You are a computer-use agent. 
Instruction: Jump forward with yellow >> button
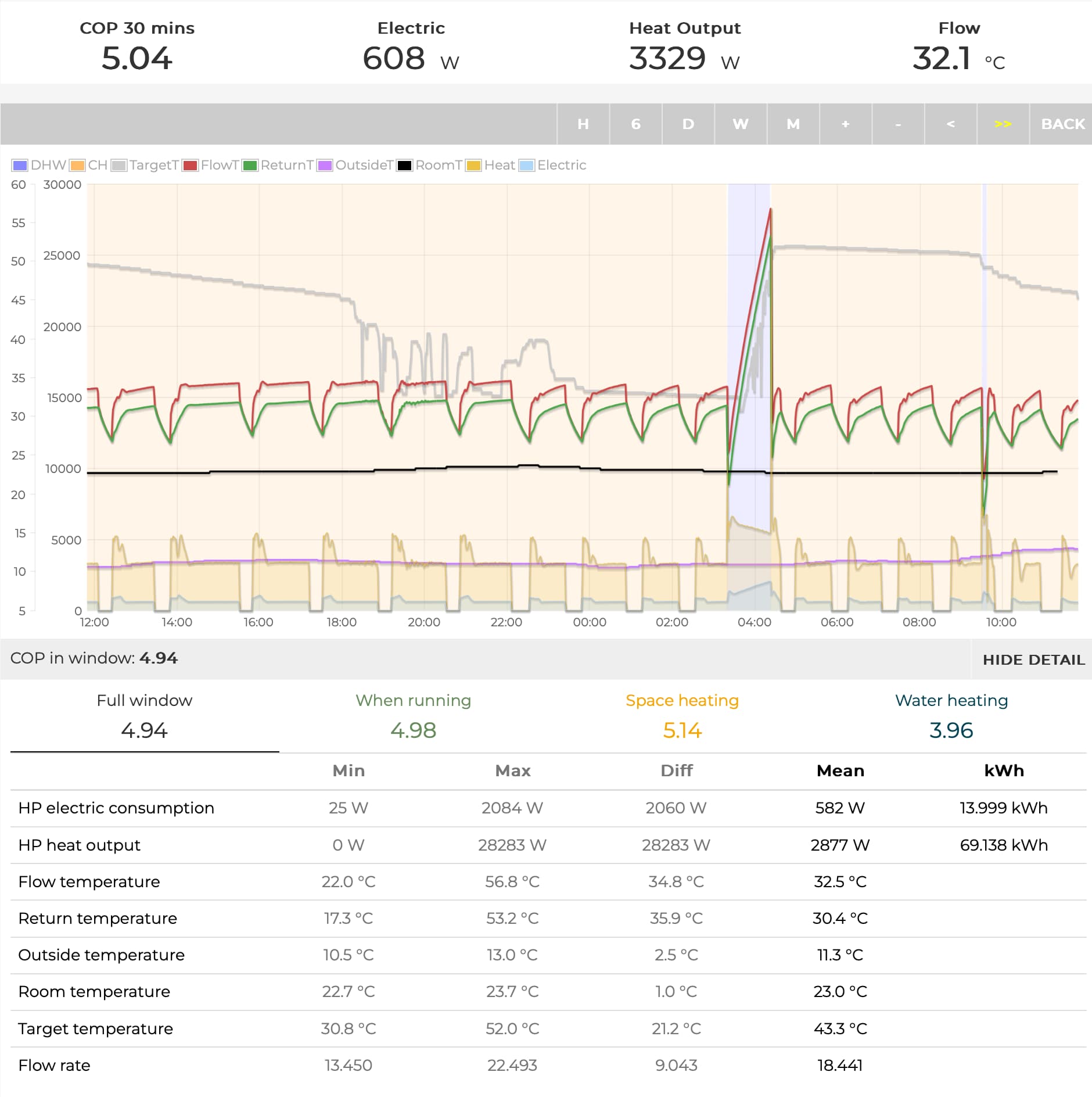pos(1003,124)
